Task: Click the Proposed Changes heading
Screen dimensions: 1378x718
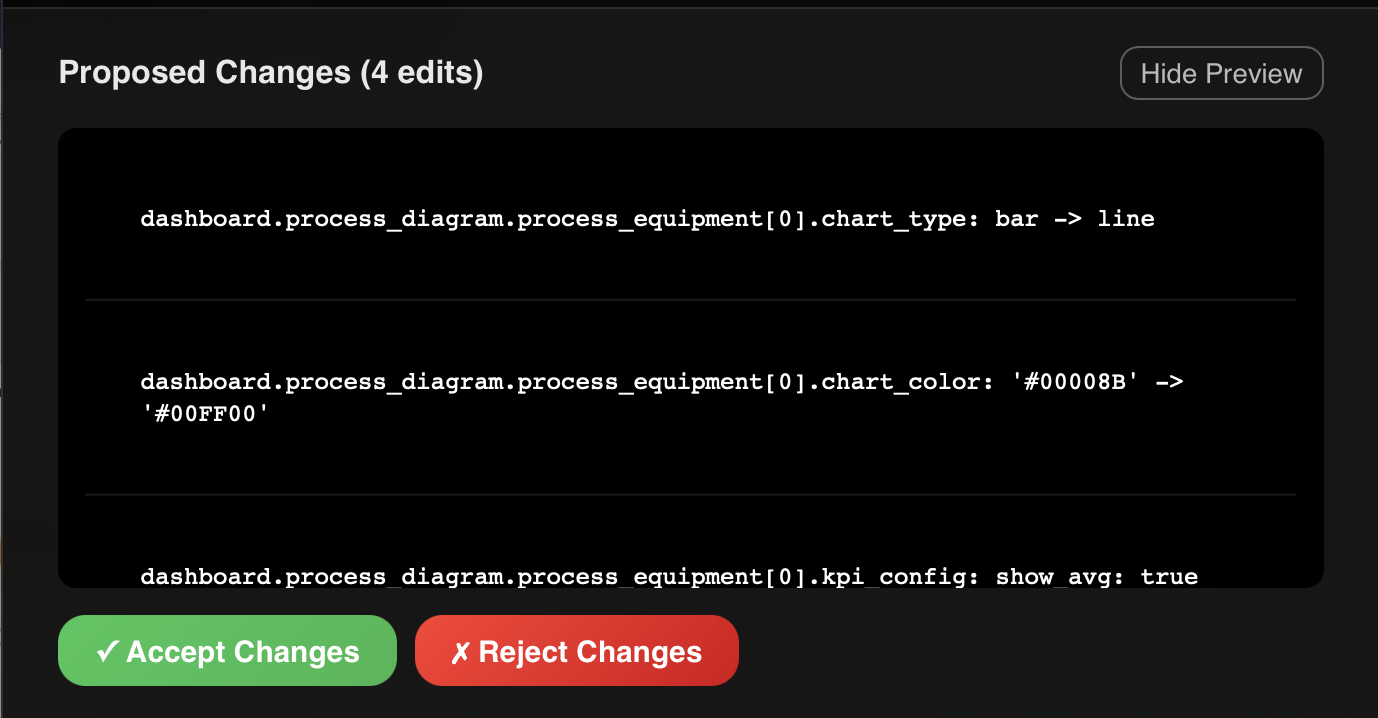Action: [270, 72]
